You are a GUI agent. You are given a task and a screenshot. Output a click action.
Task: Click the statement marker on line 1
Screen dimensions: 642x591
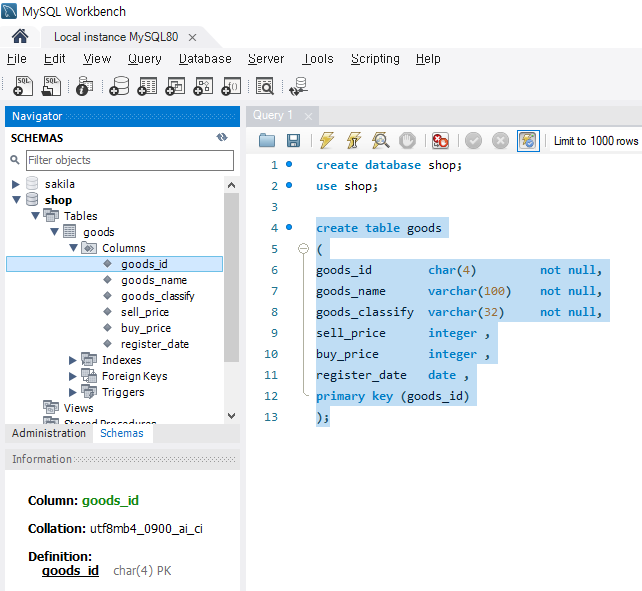tap(289, 164)
